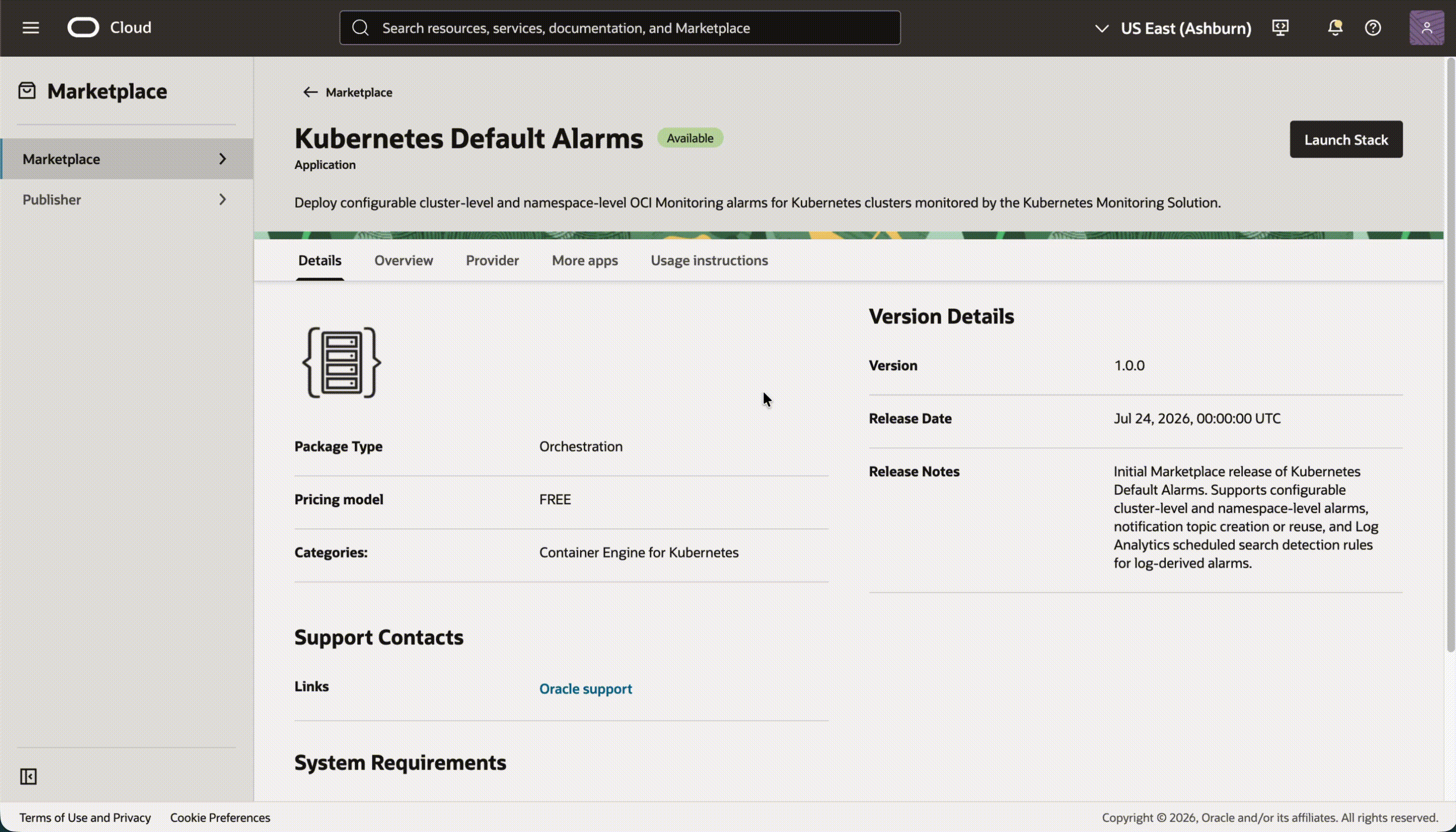Viewport: 1456px width, 832px height.
Task: Click the Container Engine for Kubernetes category
Action: [x=639, y=552]
